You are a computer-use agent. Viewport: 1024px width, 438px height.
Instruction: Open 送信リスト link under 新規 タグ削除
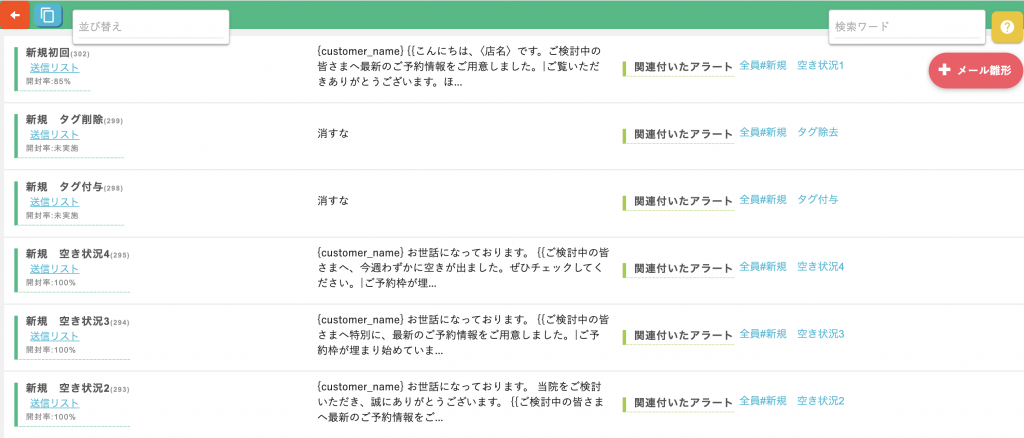point(54,134)
